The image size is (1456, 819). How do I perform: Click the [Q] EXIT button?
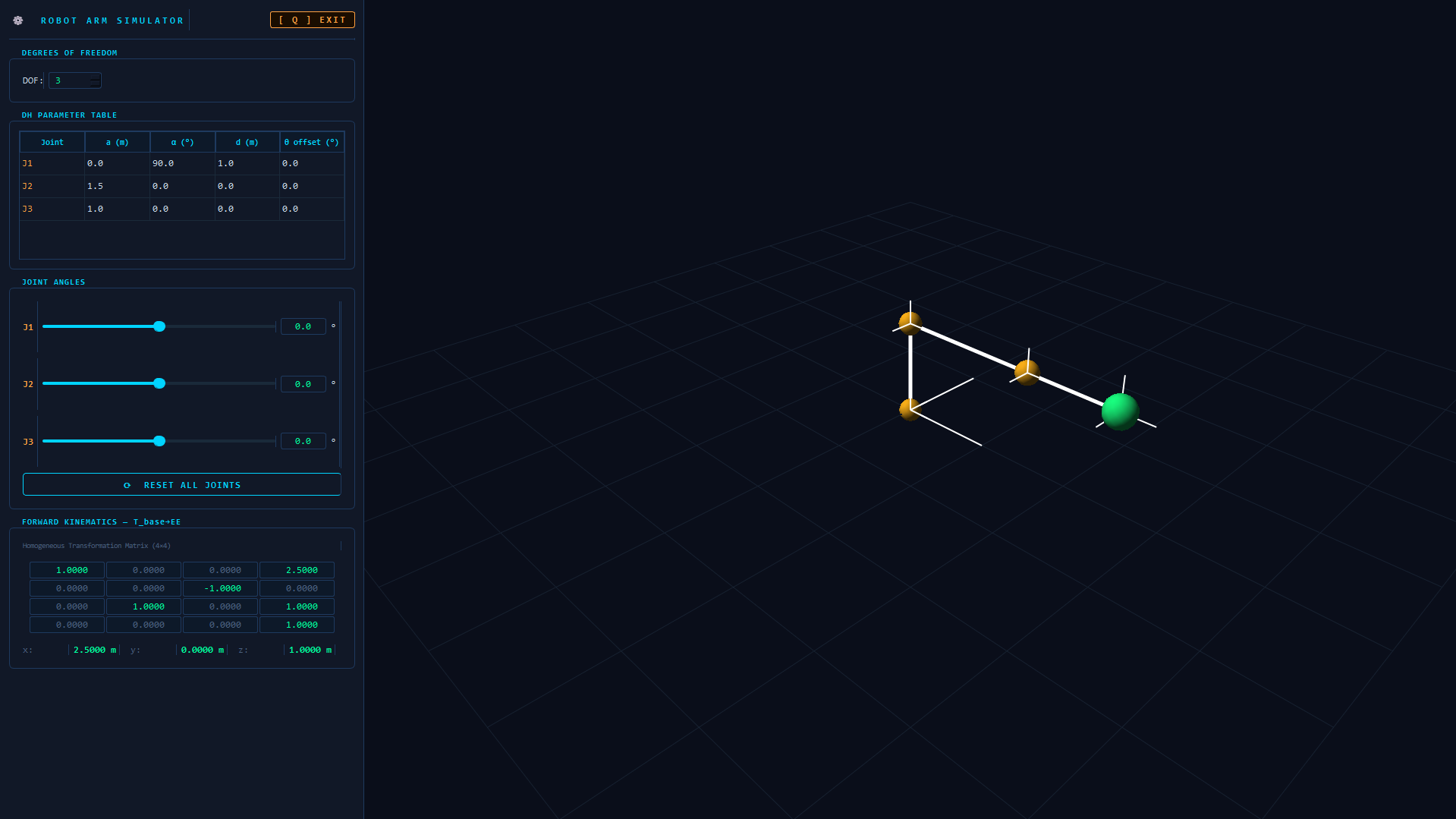point(312,20)
